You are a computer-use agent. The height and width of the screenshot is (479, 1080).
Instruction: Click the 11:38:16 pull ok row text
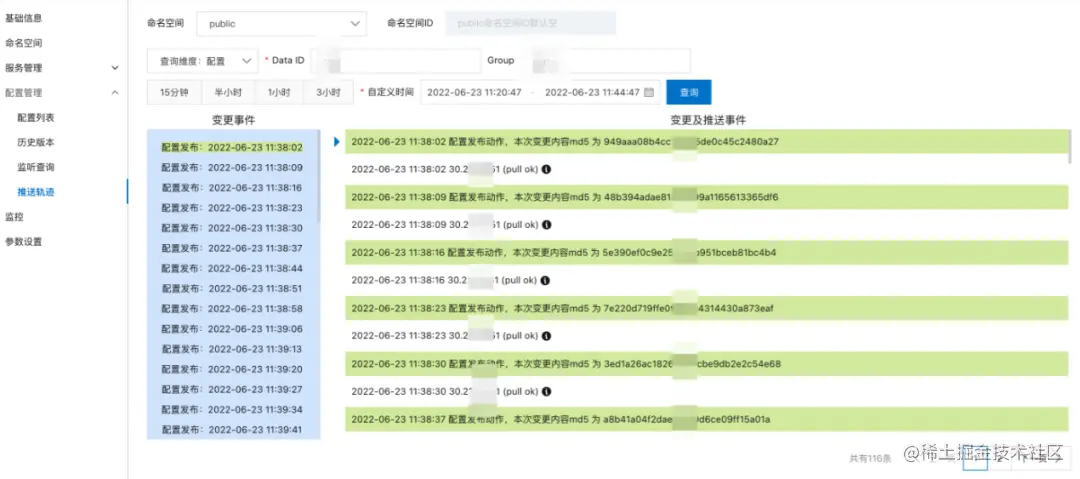pos(444,281)
